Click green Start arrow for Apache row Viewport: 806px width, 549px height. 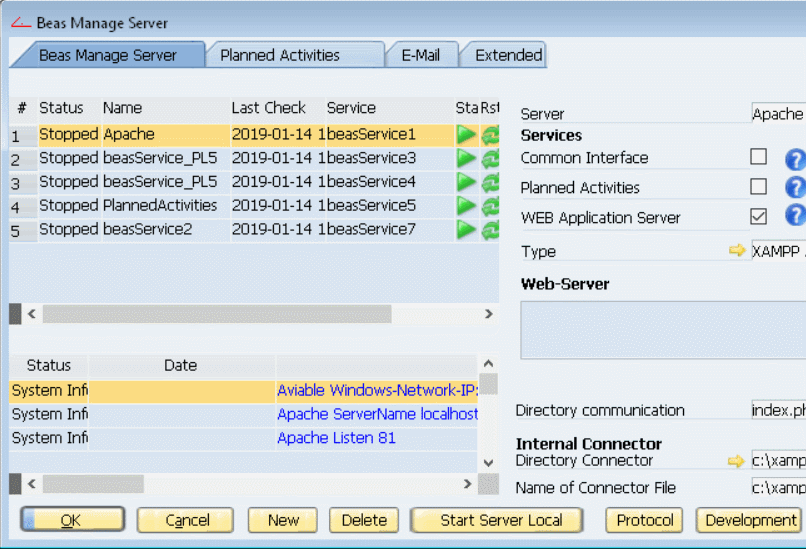click(x=466, y=135)
